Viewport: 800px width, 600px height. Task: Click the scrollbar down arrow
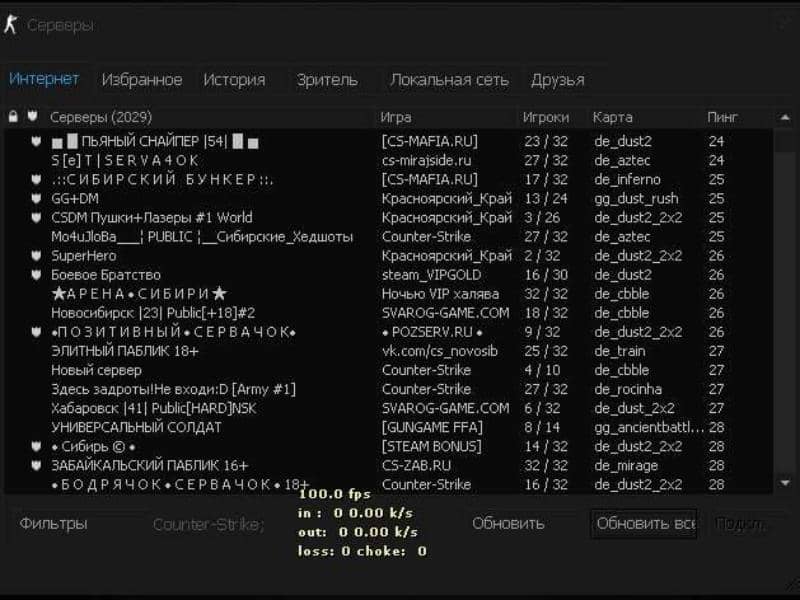coord(785,483)
